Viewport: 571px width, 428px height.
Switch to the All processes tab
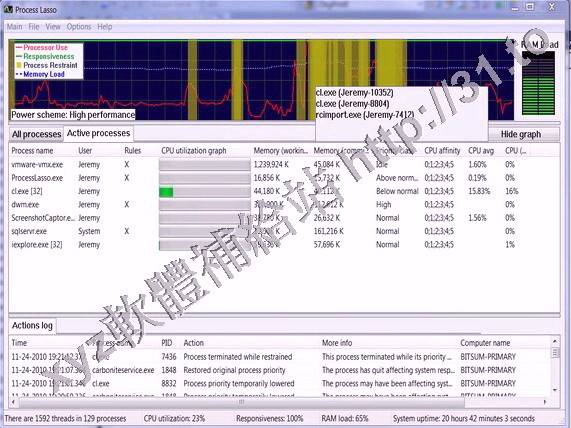pyautogui.click(x=36, y=134)
